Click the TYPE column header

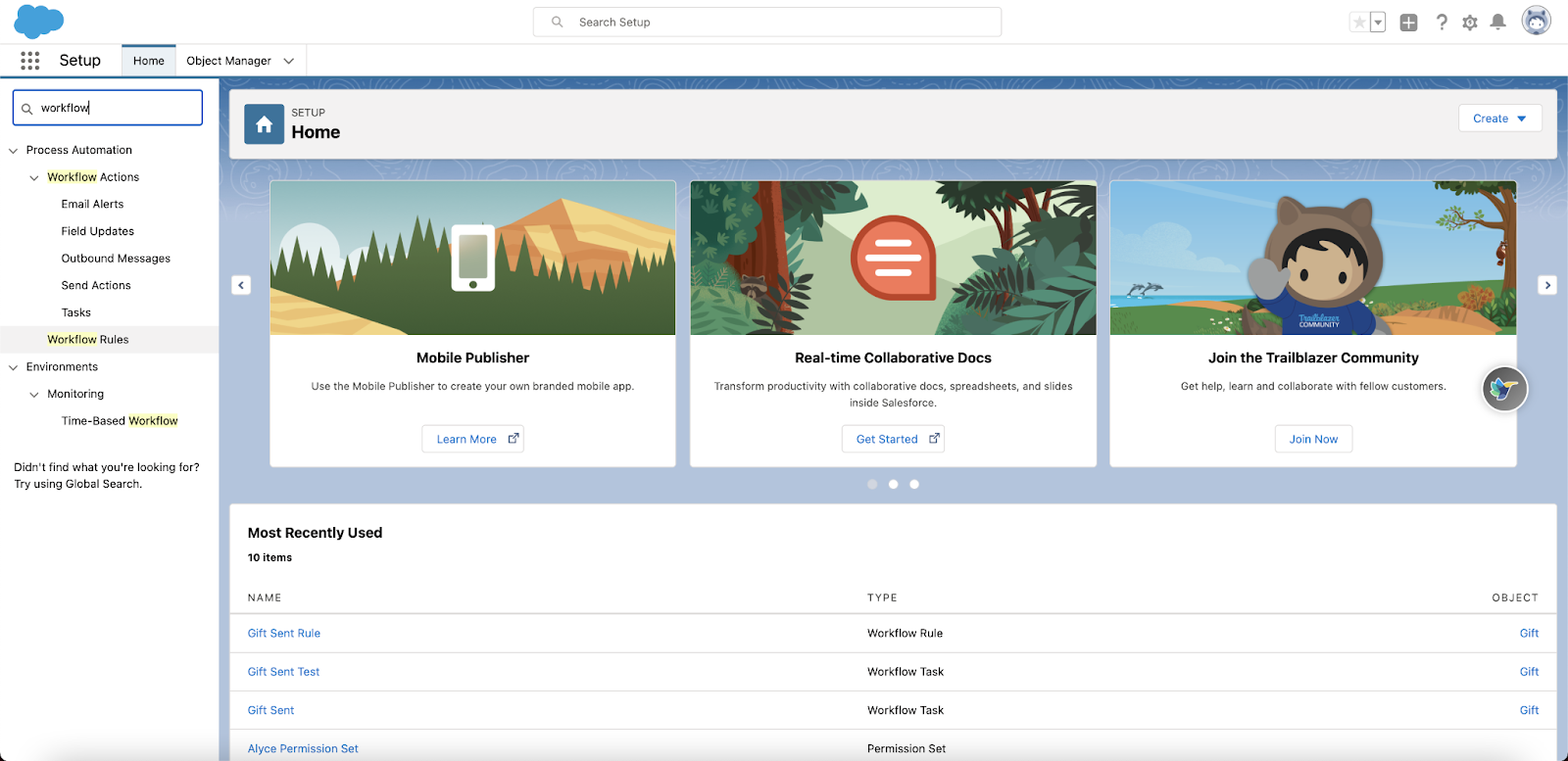tap(882, 597)
